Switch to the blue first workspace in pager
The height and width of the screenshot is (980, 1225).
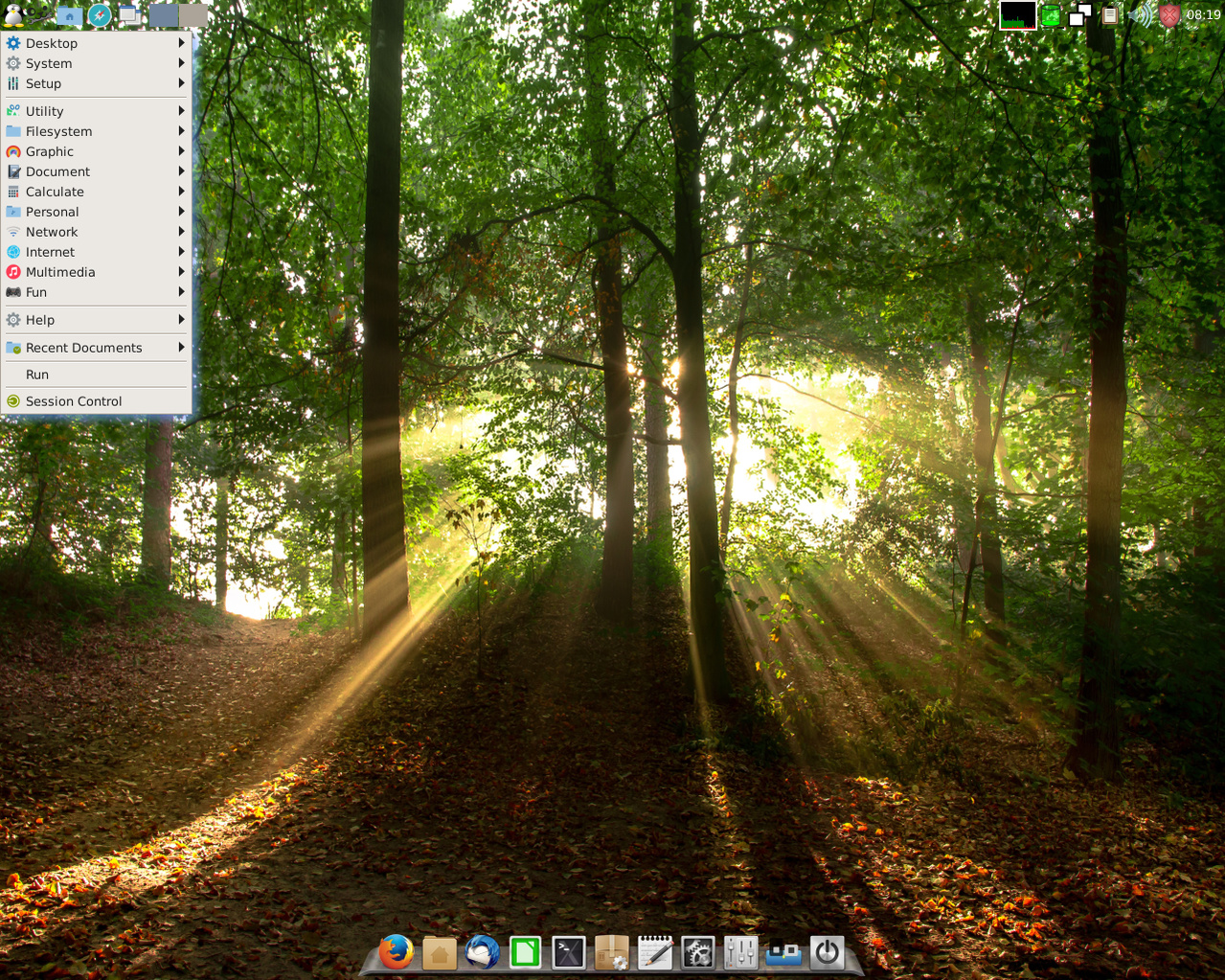(x=163, y=15)
